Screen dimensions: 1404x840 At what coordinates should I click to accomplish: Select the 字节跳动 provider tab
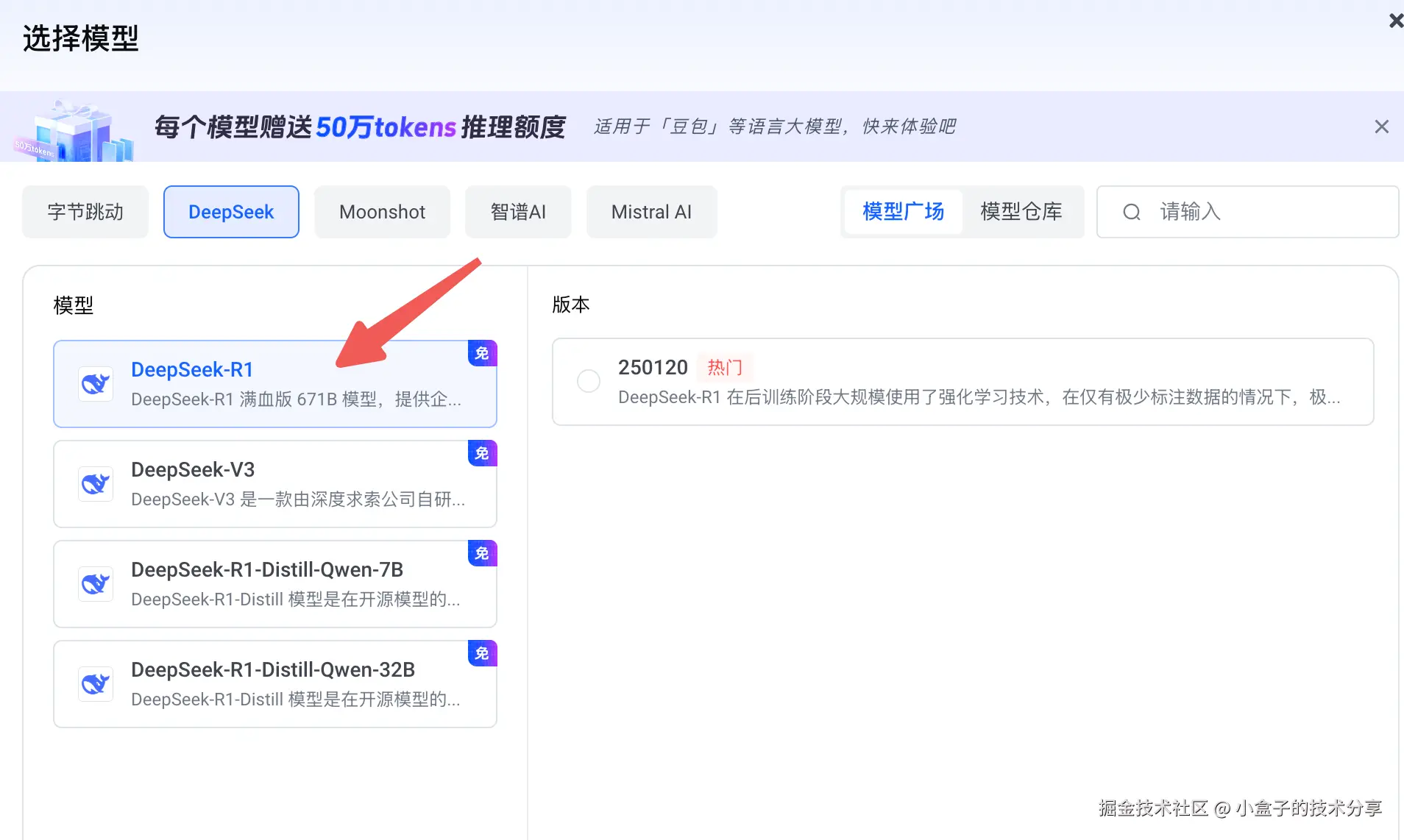[85, 212]
